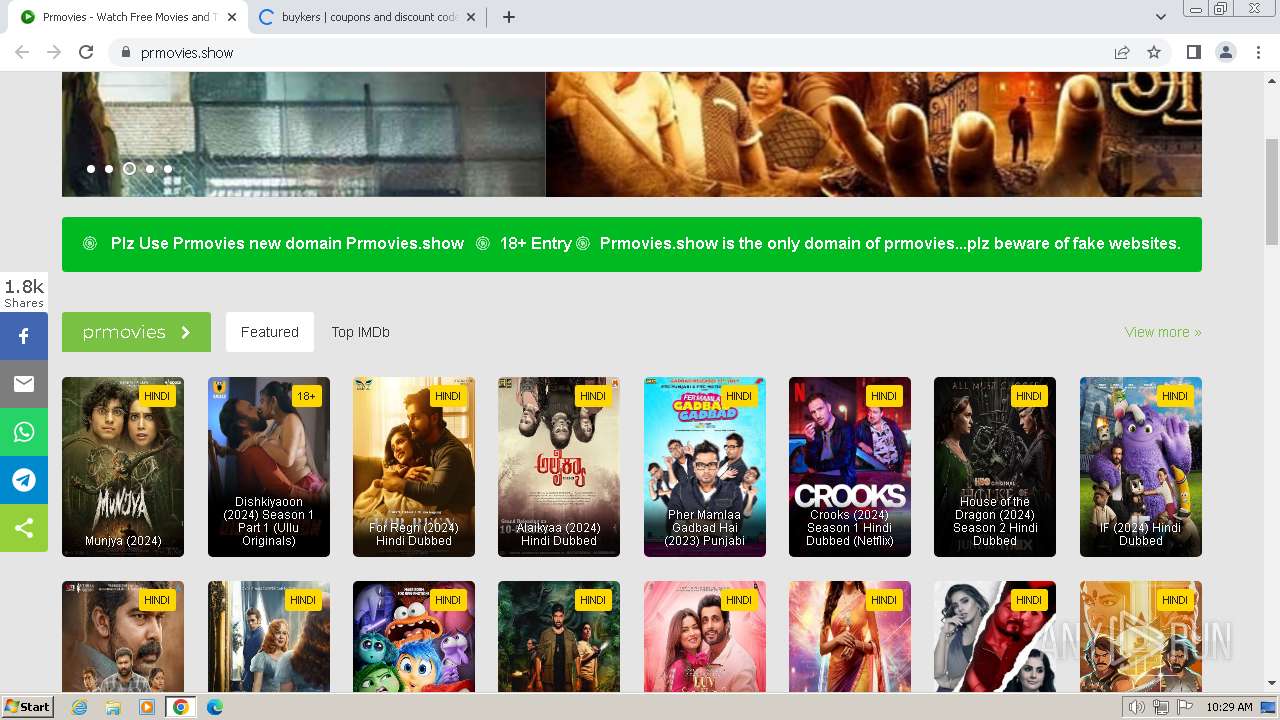
Task: Open a new tab with the plus icon
Action: click(x=508, y=17)
